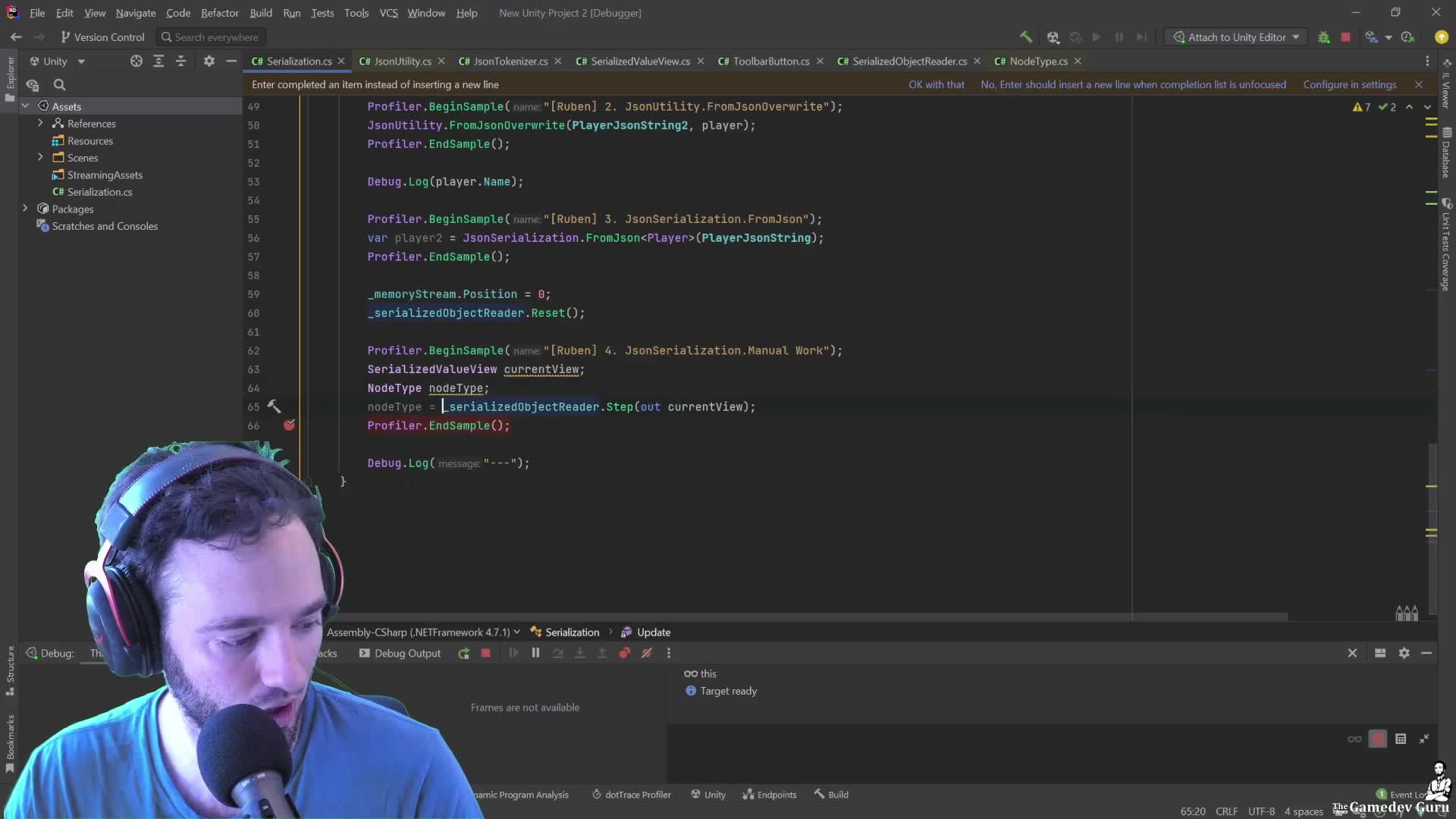Click the OK with that suggestion link
The width and height of the screenshot is (1456, 819).
[x=937, y=84]
